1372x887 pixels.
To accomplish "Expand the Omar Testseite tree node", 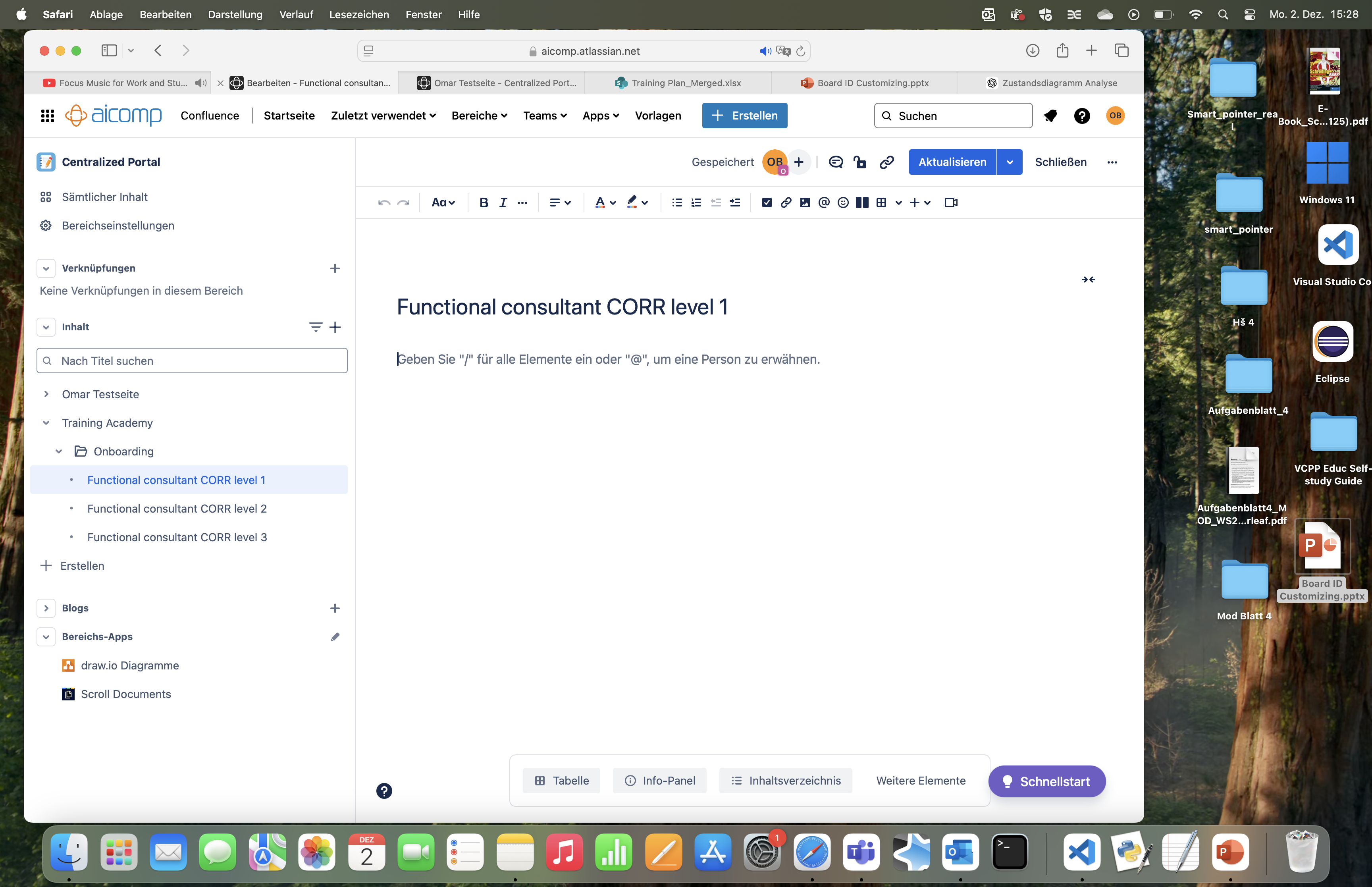I will click(x=46, y=394).
